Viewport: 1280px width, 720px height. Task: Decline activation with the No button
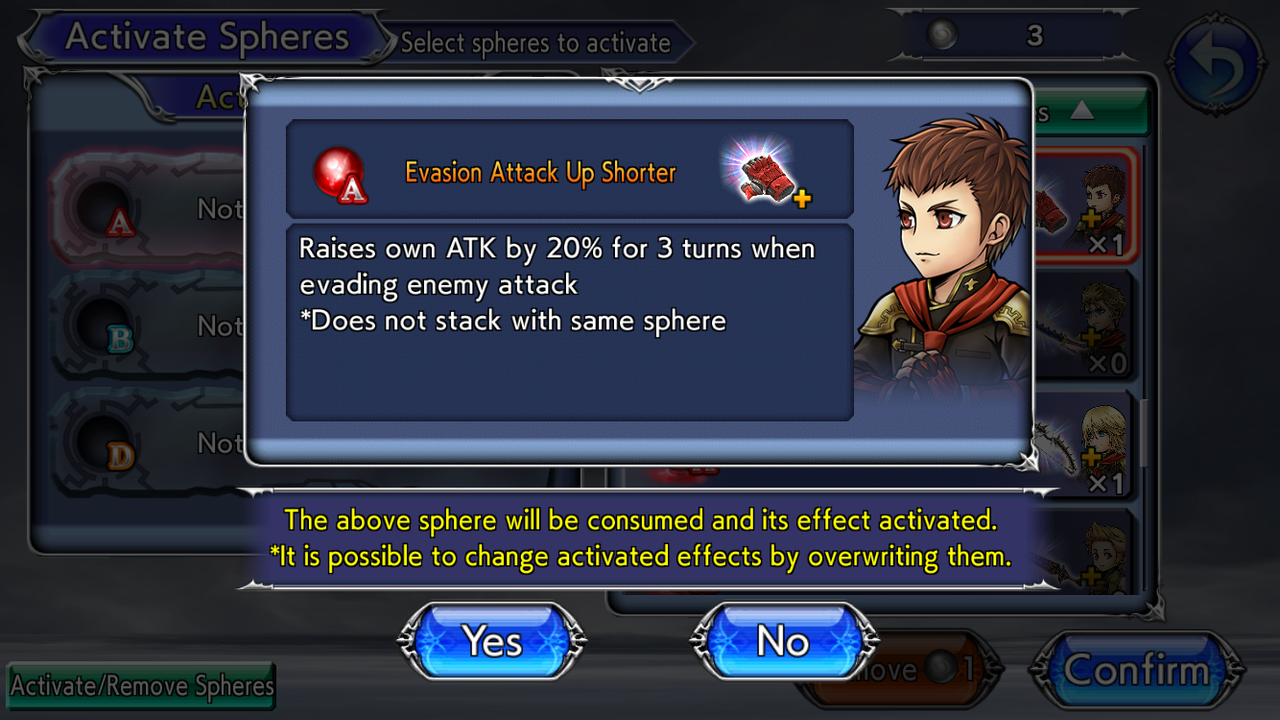(784, 641)
